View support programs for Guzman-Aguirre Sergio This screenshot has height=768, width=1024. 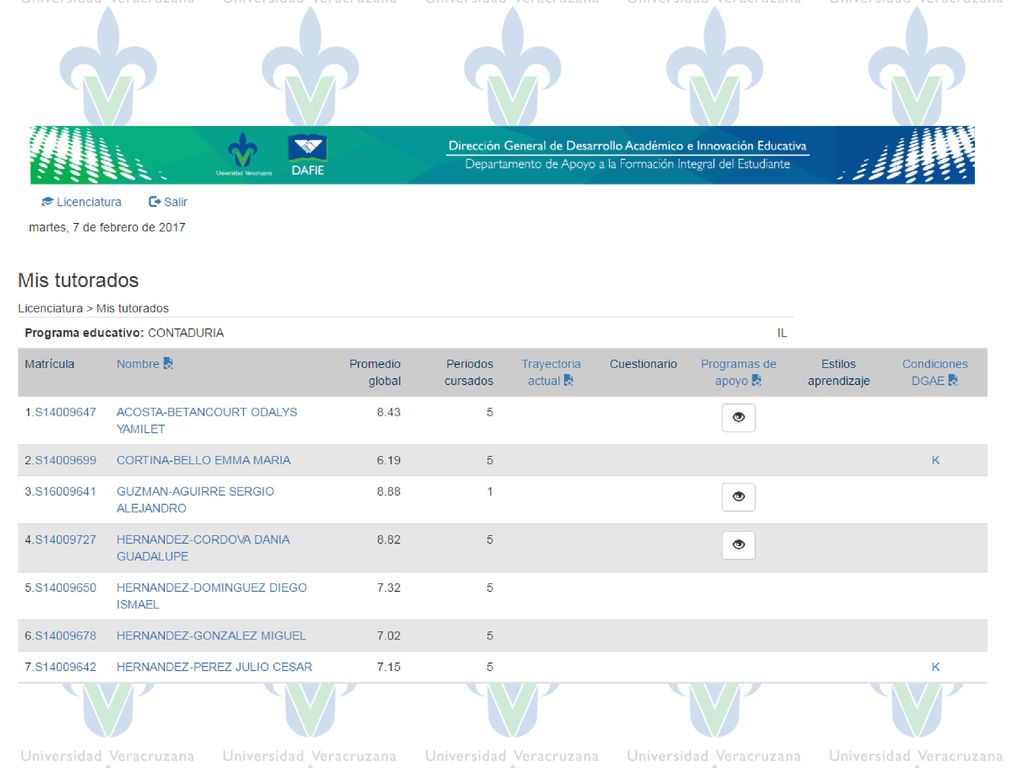(x=739, y=496)
